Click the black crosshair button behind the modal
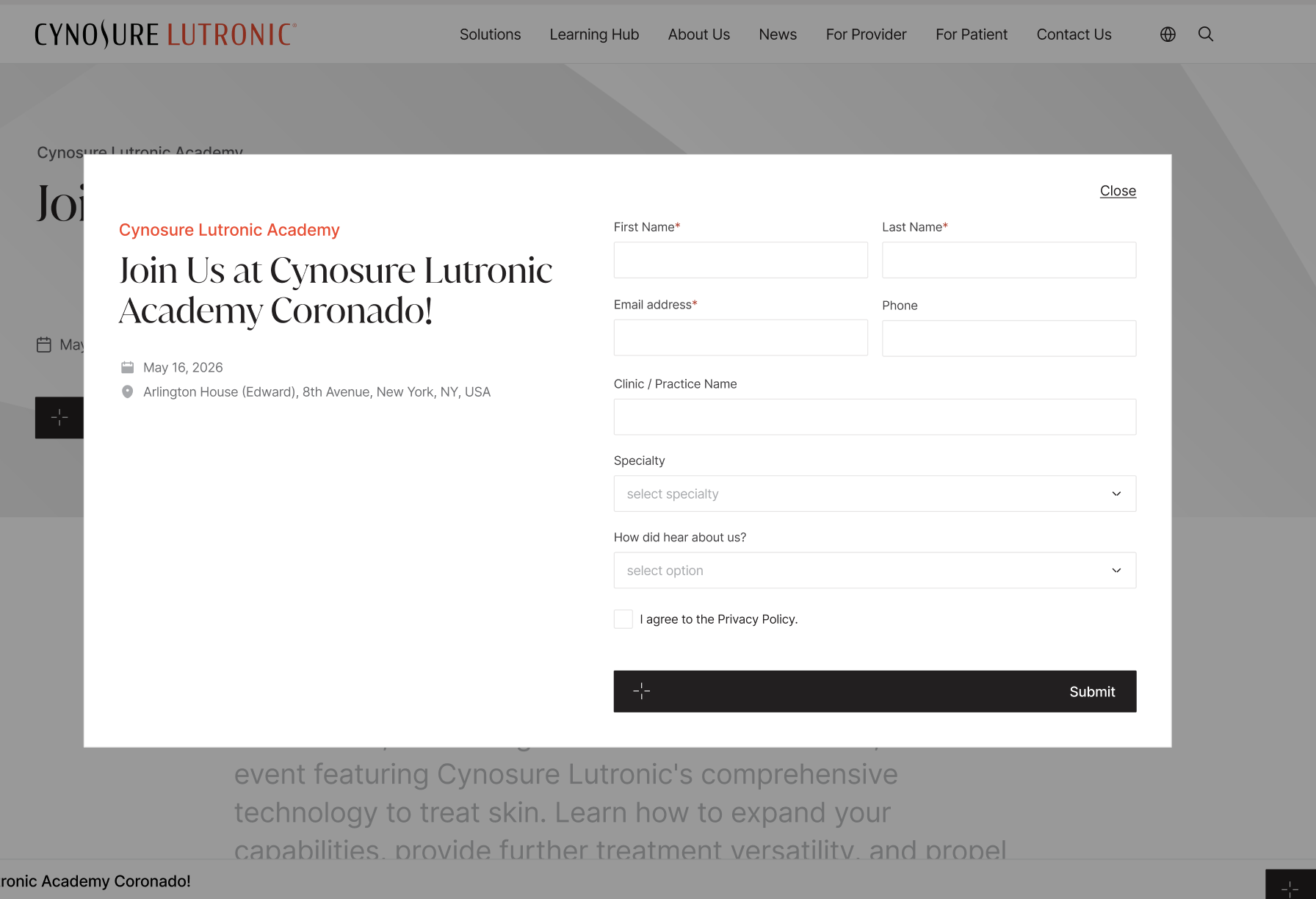 pos(59,418)
